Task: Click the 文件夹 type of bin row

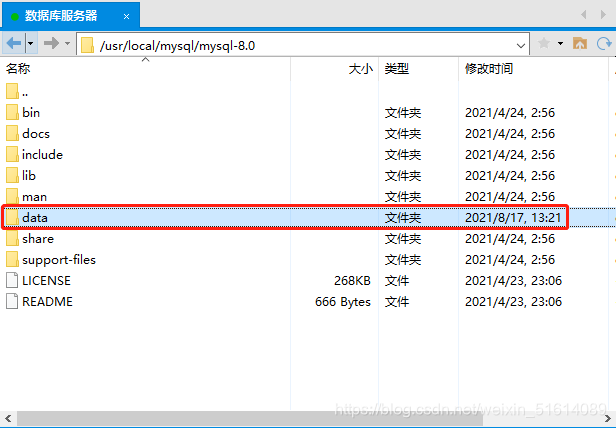Action: (403, 113)
